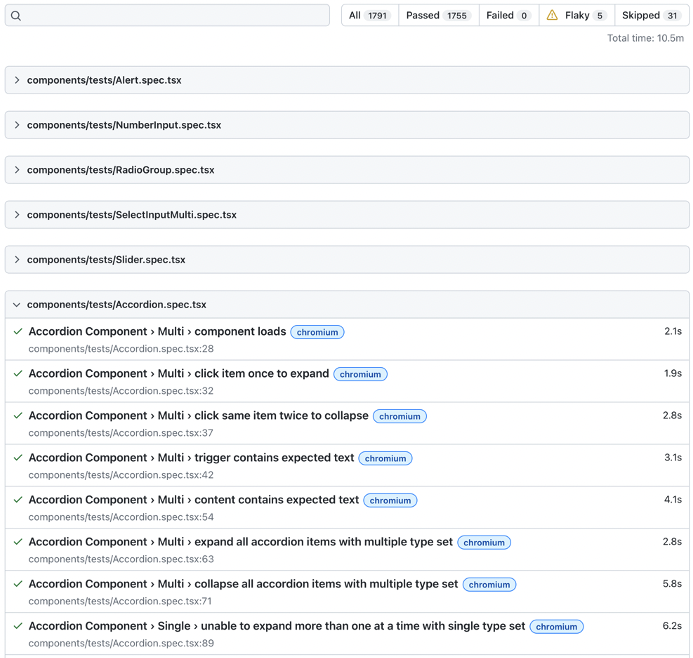Open 'click same item twice to collapse' test
693x658 pixels.
[x=198, y=415]
